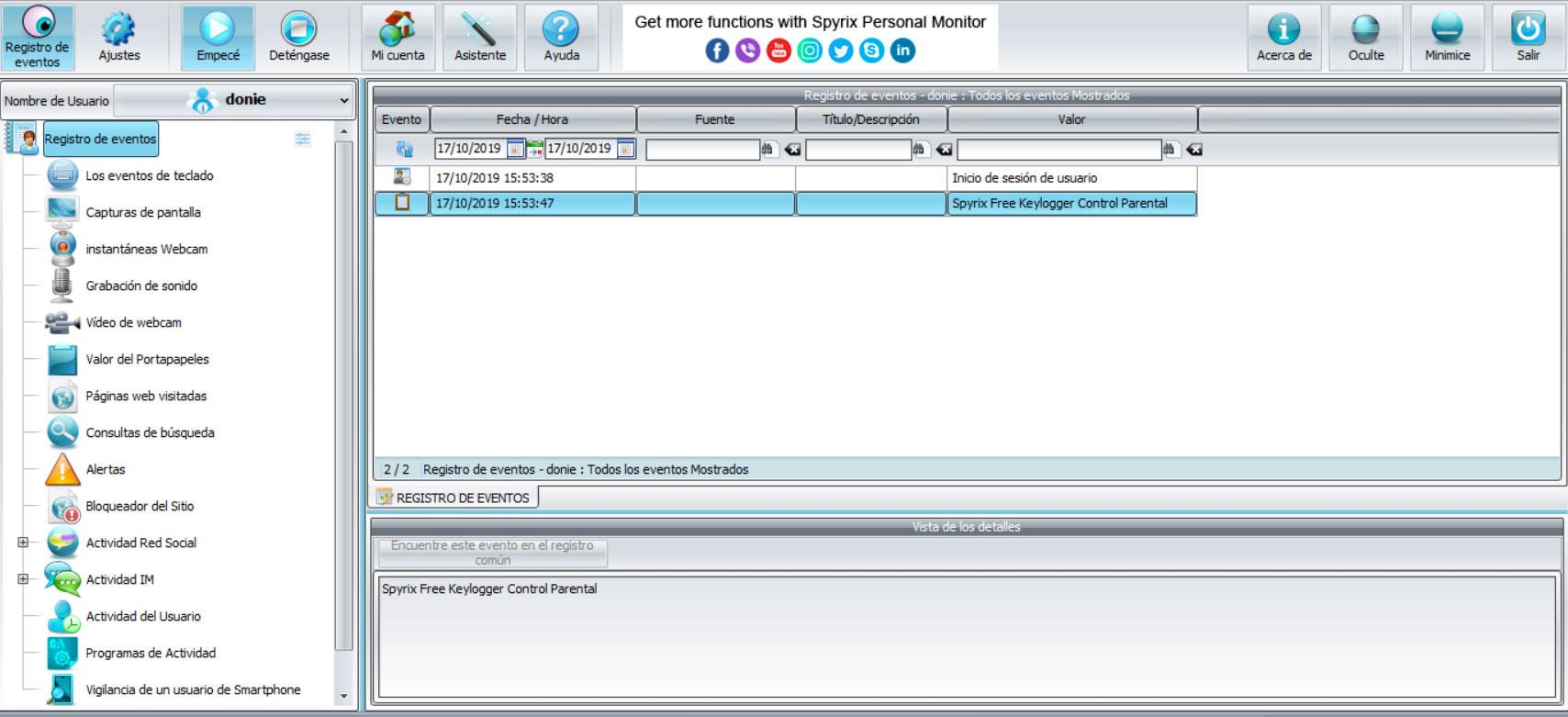Click the Deténgase stop button
This screenshot has height=717, width=1568.
point(298,38)
